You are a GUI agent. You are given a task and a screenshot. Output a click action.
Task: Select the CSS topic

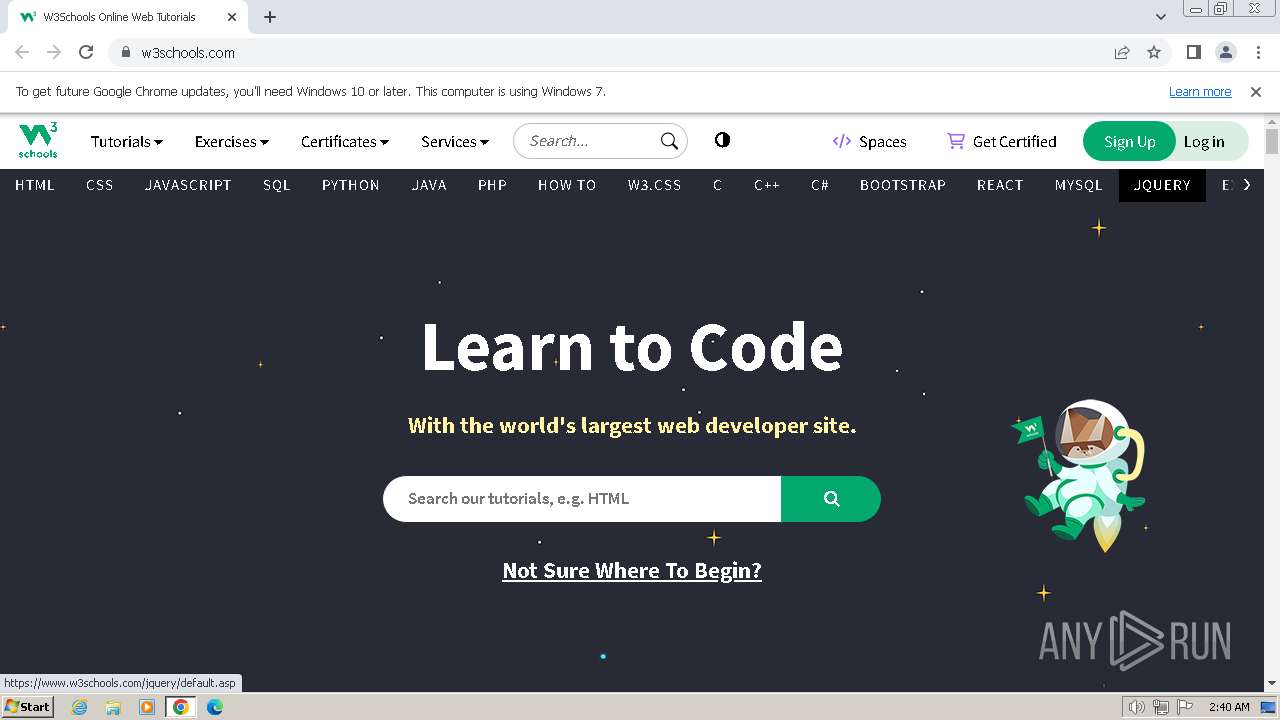point(100,185)
